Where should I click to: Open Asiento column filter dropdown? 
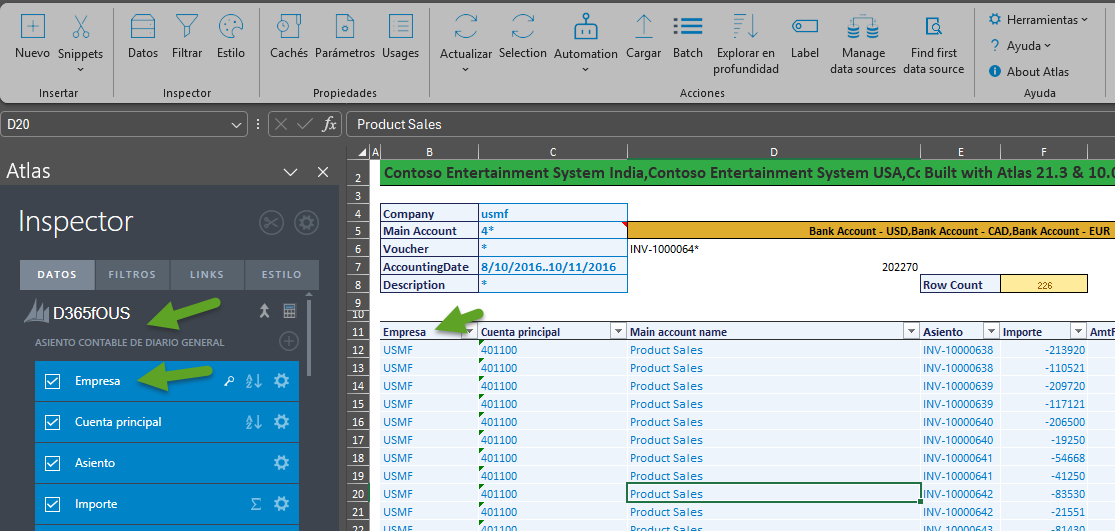[x=991, y=332]
